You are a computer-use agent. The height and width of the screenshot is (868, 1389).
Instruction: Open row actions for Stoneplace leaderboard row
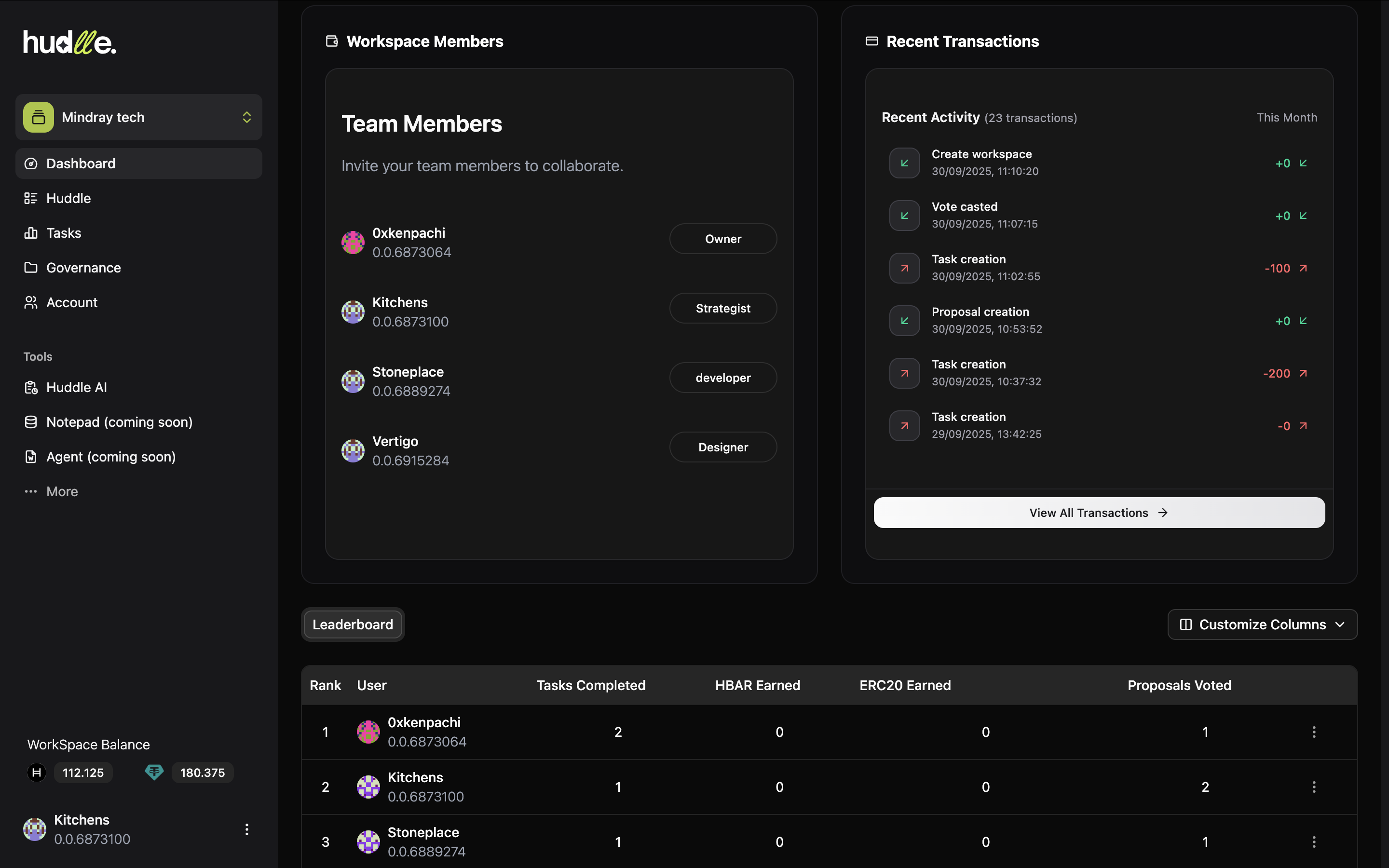(x=1314, y=842)
